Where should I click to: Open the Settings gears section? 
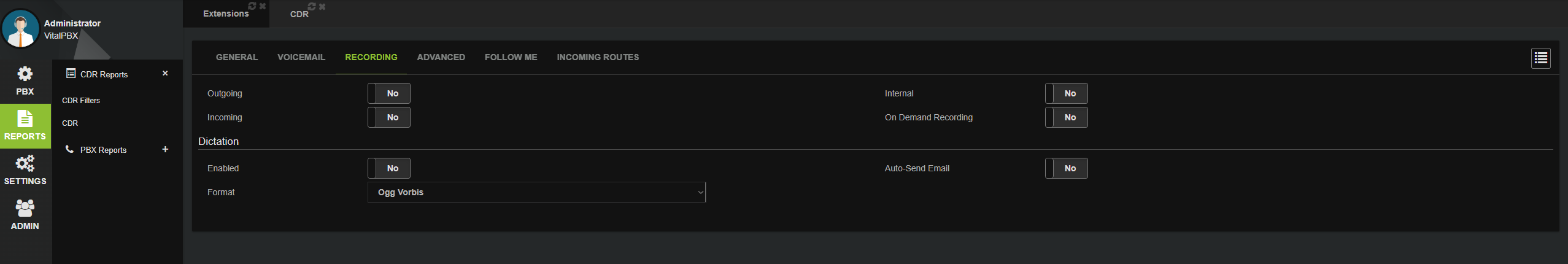(x=25, y=171)
